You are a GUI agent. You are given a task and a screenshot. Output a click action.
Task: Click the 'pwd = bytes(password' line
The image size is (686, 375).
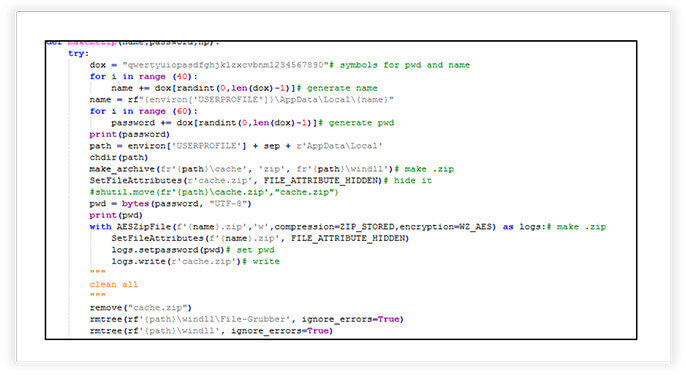[171, 204]
